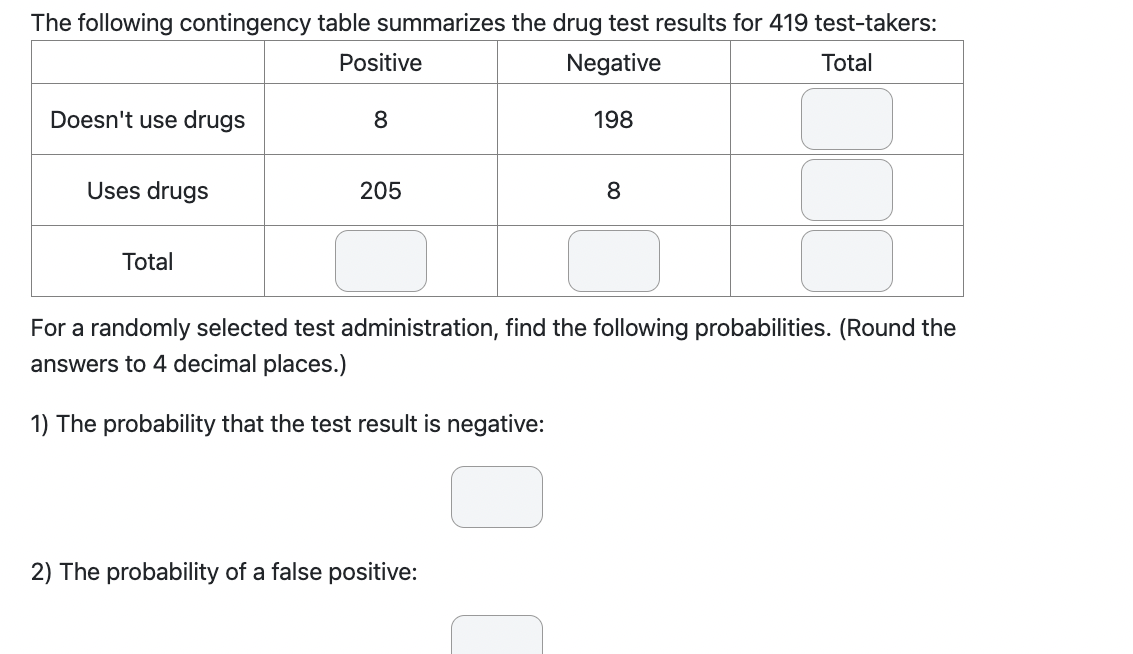
Task: Click the answer box for false positive probability
Action: [497, 637]
